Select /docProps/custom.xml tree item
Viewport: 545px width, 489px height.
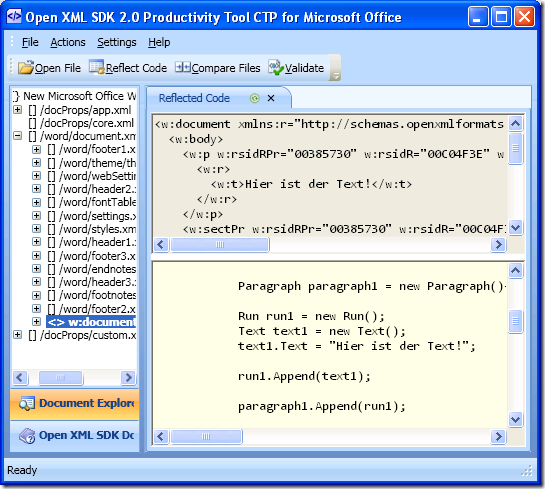coord(82,335)
